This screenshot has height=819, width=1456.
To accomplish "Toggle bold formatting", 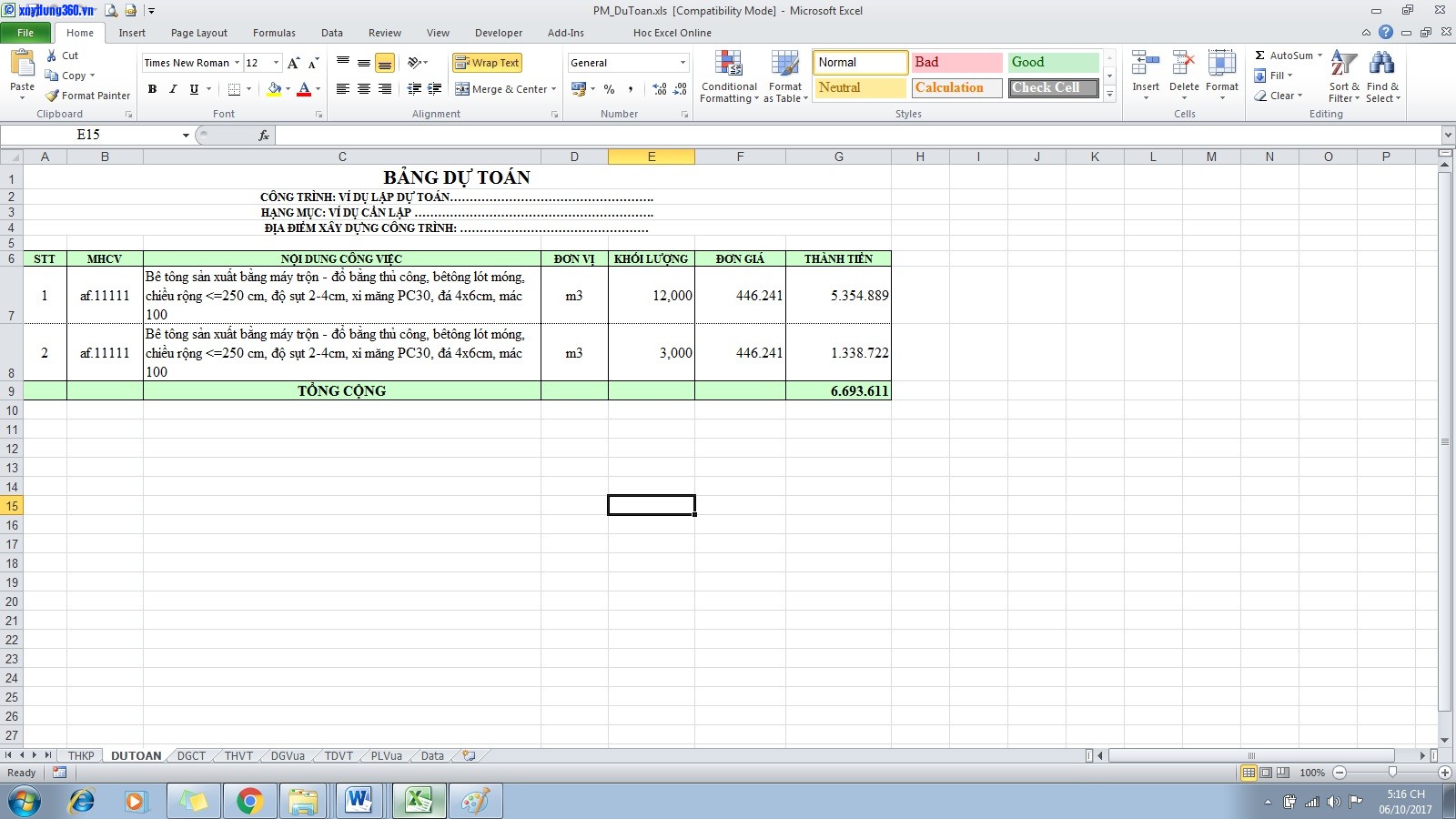I will point(152,89).
